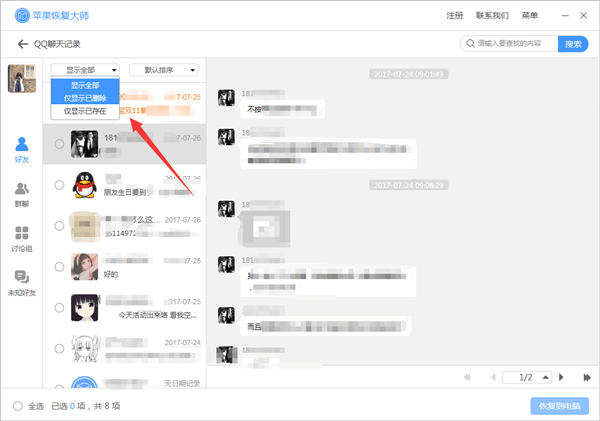Image resolution: width=600 pixels, height=421 pixels.
Task: Click the magnifier icon in the search box
Action: click(470, 44)
